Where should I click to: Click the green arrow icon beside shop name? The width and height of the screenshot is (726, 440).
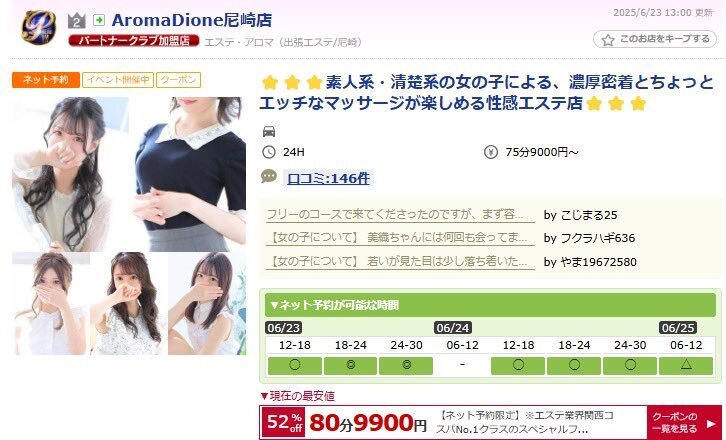tap(99, 20)
